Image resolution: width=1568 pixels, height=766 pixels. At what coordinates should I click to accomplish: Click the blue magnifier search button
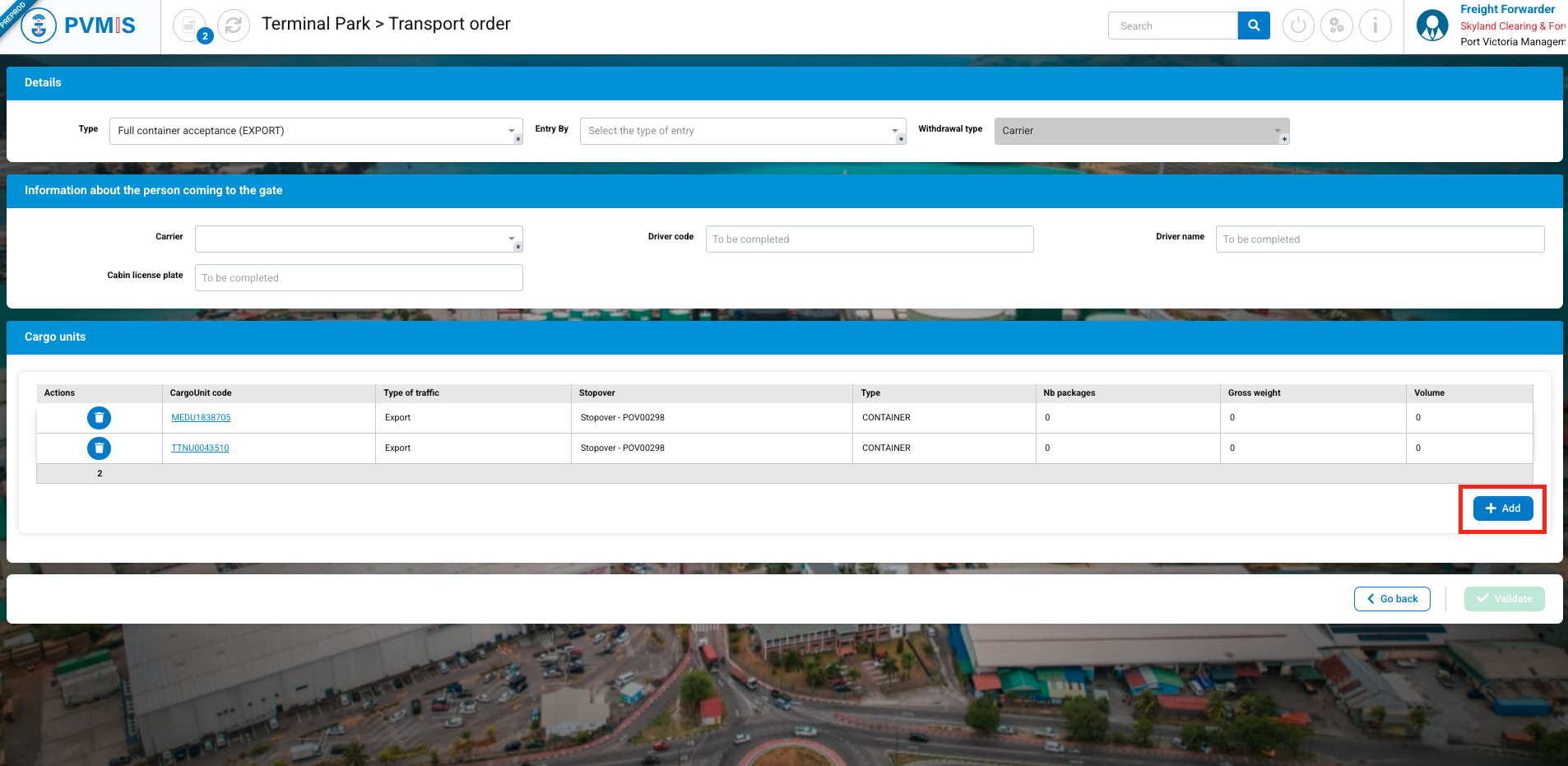point(1254,26)
